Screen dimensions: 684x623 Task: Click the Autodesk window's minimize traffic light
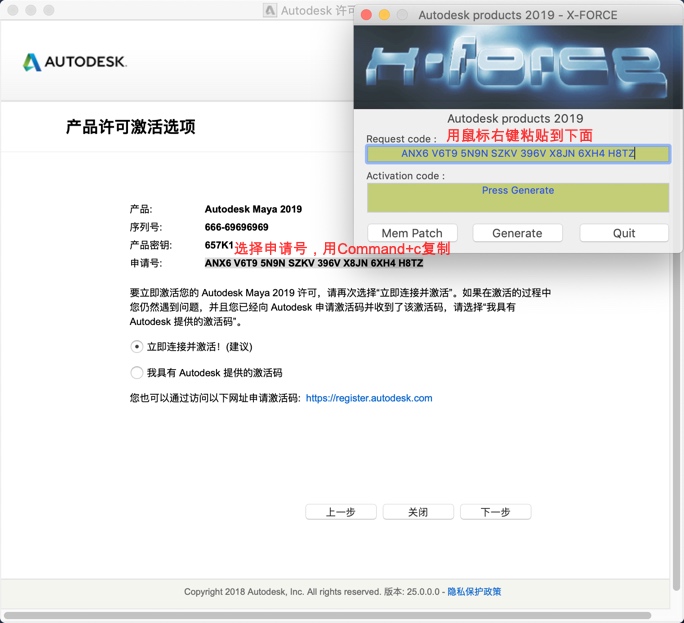click(x=31, y=10)
